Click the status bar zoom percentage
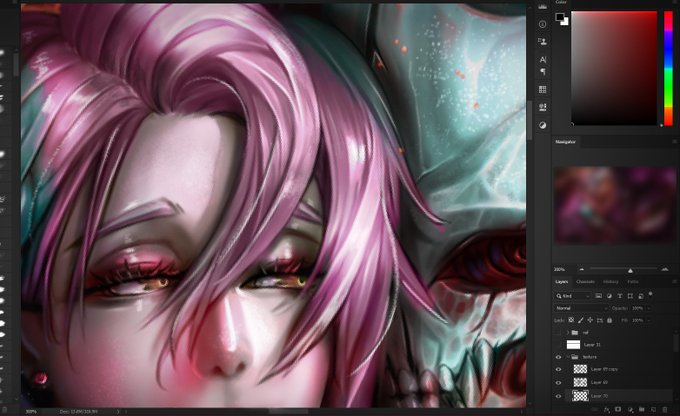The height and width of the screenshot is (416, 680). (31, 411)
